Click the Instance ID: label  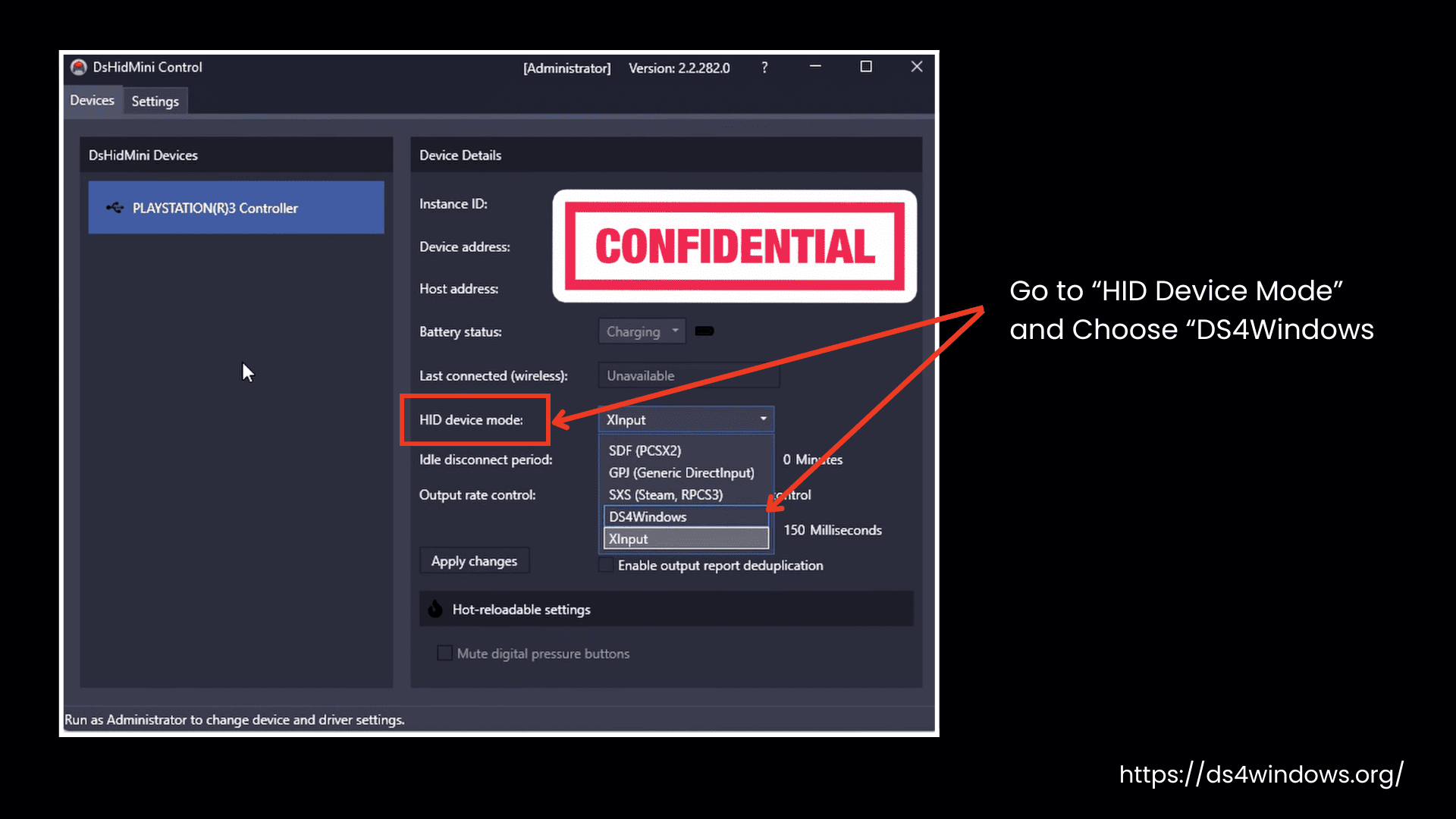(x=453, y=204)
